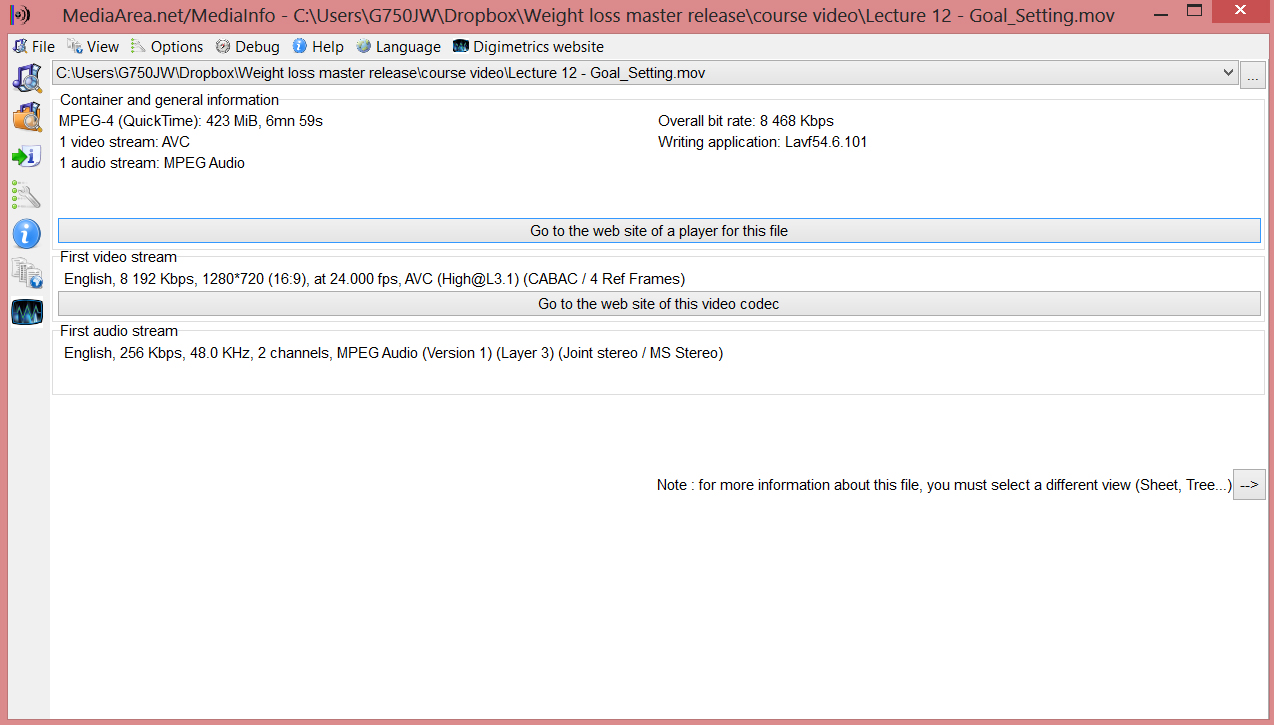Screen dimensions: 1274x725
Task: Open the File menu
Action: [x=34, y=47]
